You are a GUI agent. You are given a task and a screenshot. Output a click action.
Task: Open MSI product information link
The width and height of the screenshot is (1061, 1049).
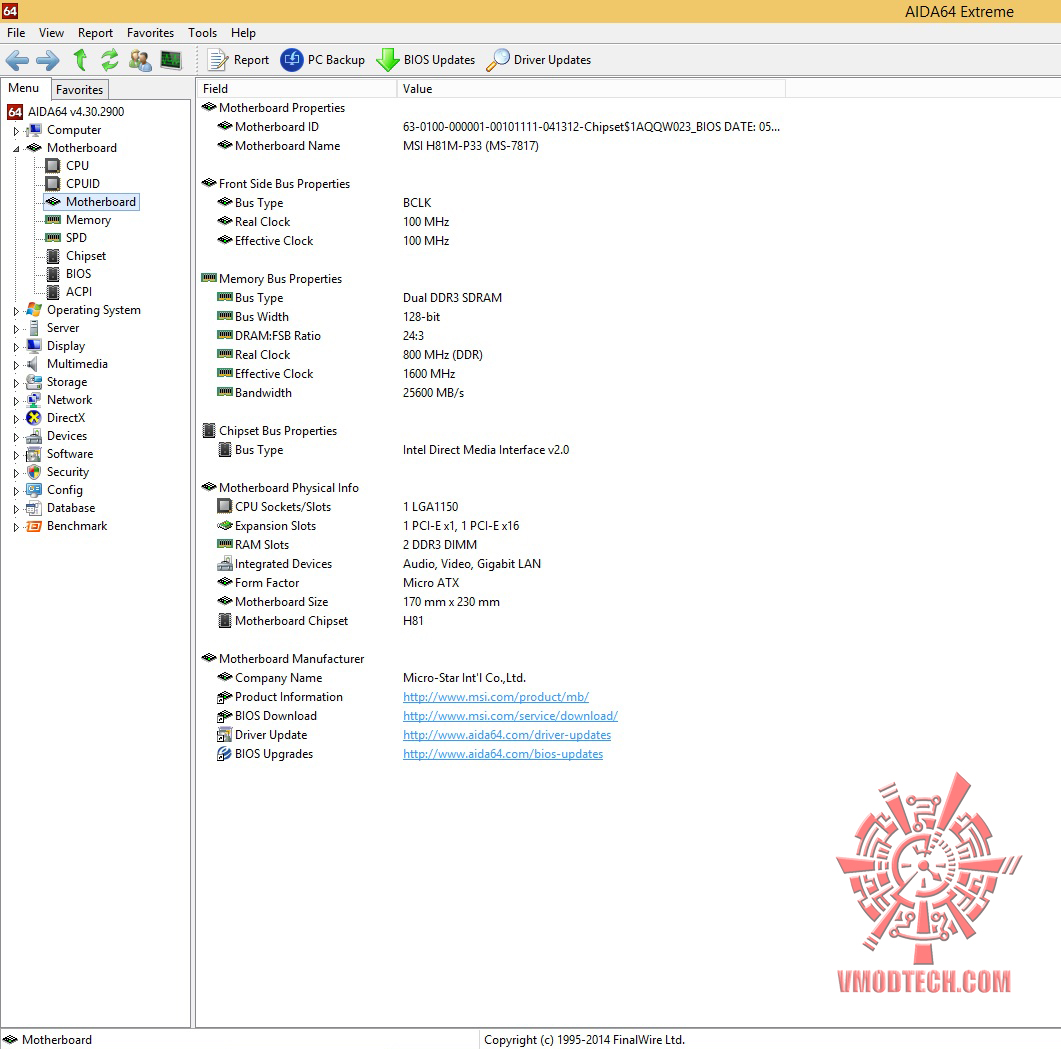click(x=496, y=696)
